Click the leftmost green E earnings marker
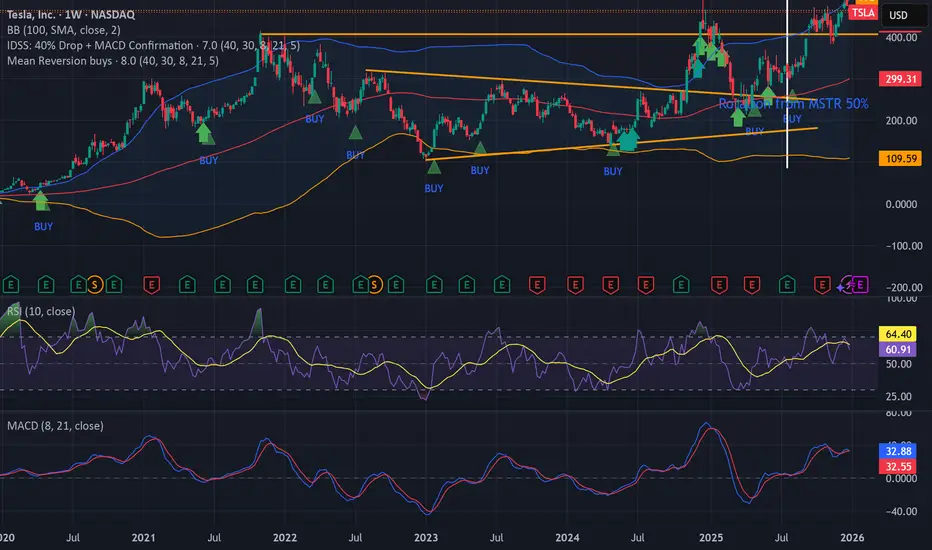The width and height of the screenshot is (932, 550). point(11,285)
